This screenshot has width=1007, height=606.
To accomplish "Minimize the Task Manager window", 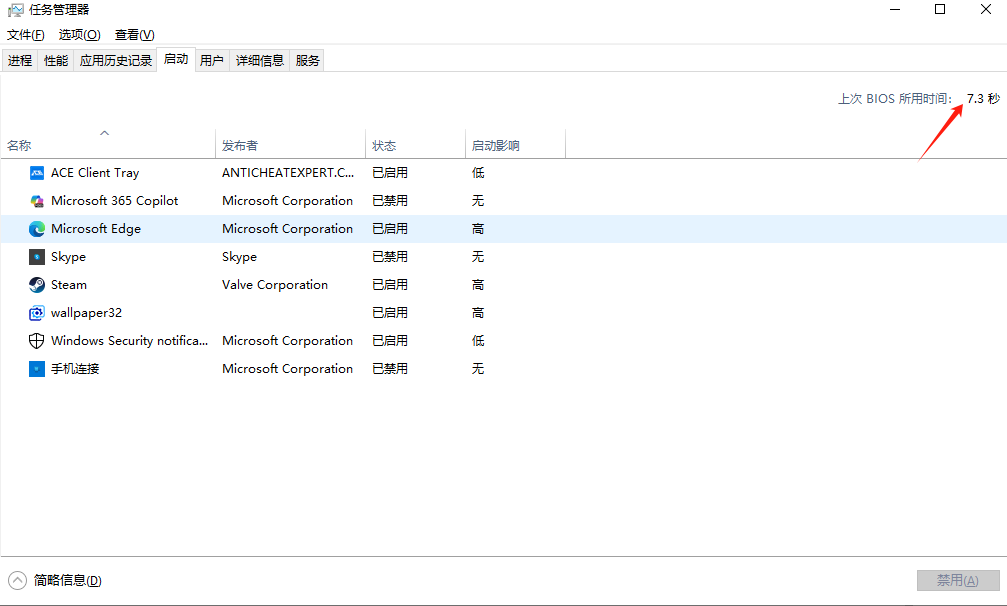I will click(895, 10).
